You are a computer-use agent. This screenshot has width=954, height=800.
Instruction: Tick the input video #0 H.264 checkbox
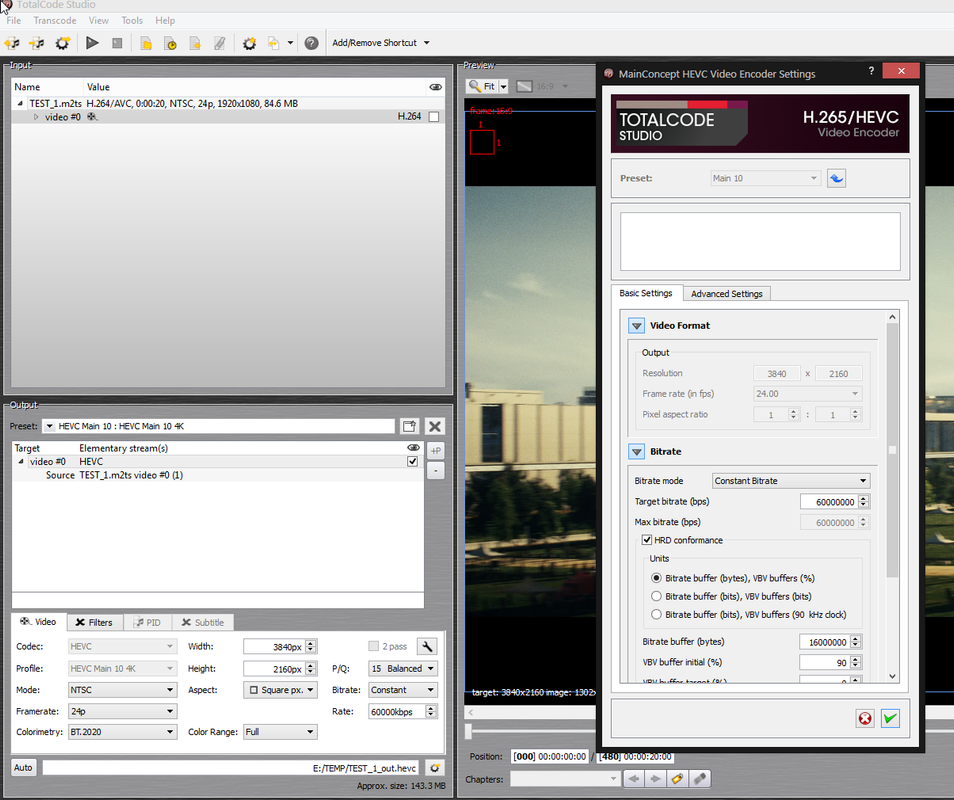[x=434, y=117]
